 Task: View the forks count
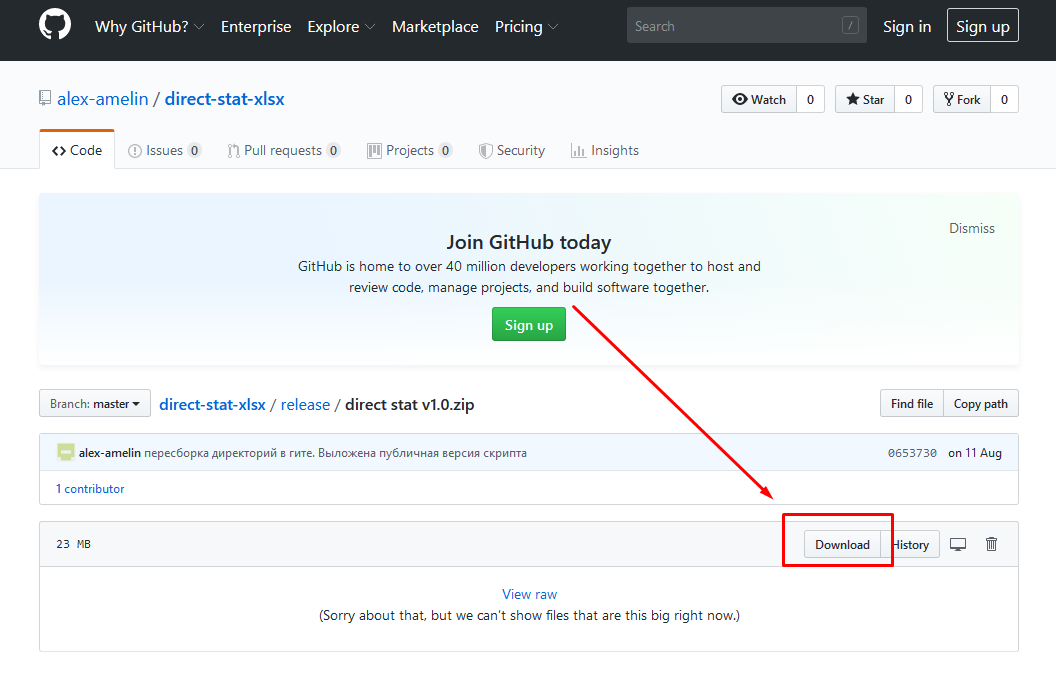pos(1004,100)
